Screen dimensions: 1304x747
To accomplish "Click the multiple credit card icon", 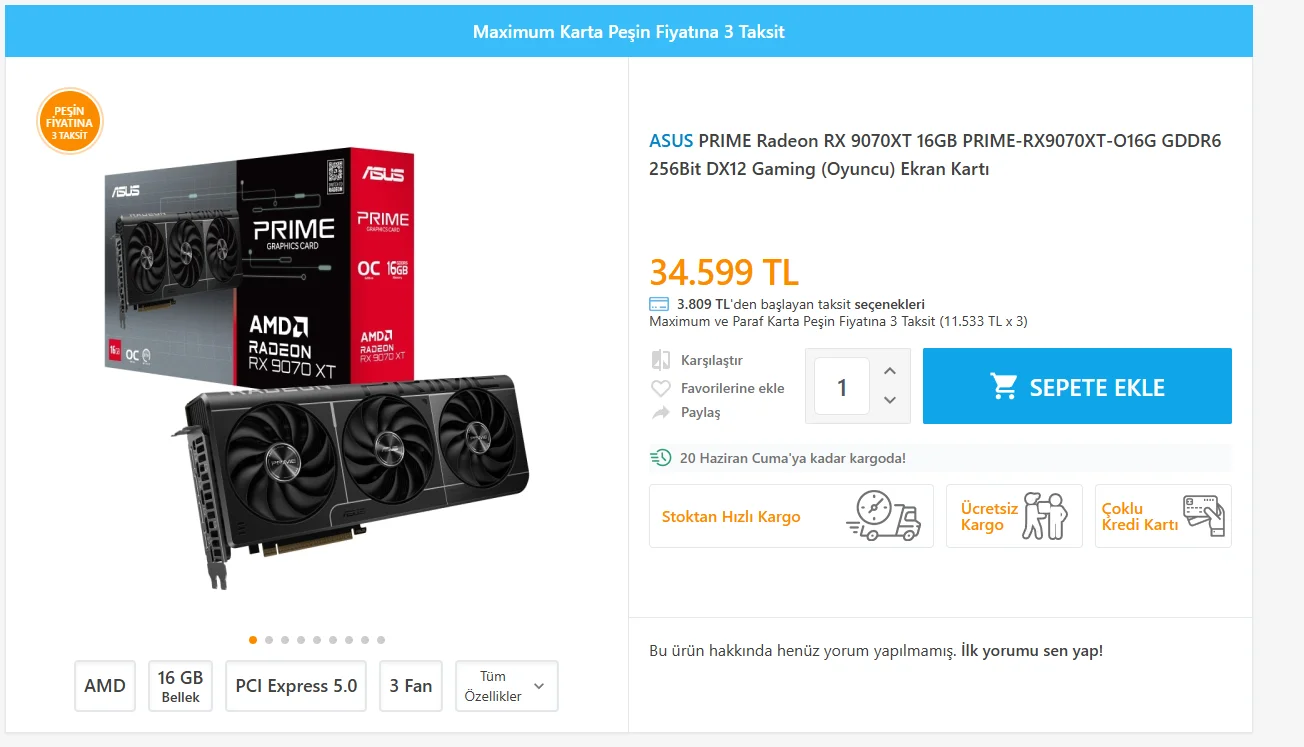I will point(1203,516).
